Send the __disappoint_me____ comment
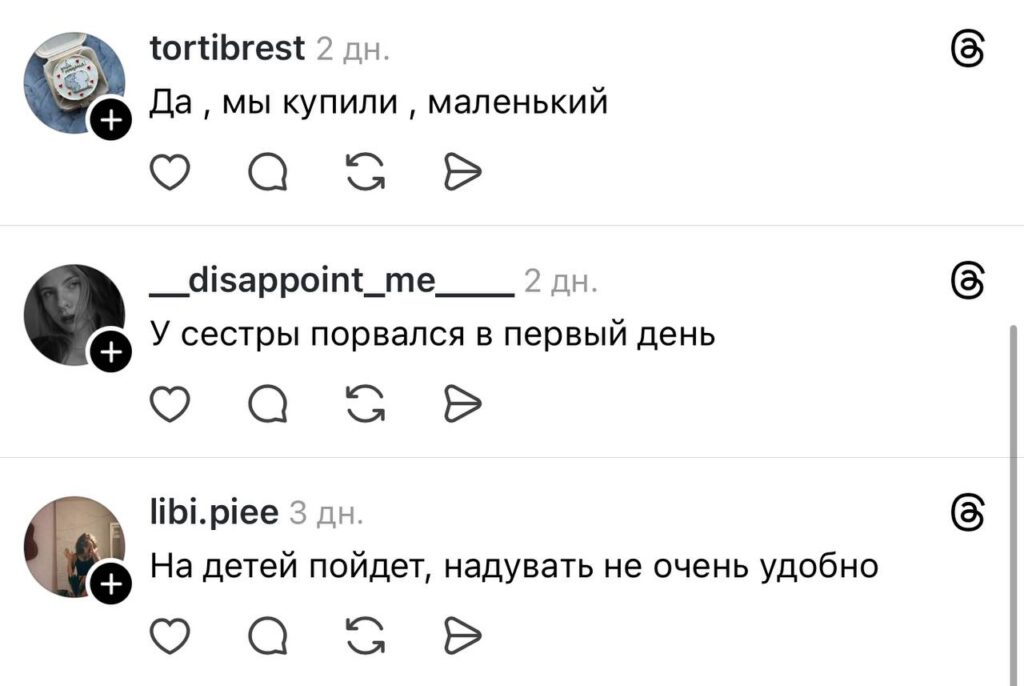The image size is (1024, 686). [x=462, y=405]
